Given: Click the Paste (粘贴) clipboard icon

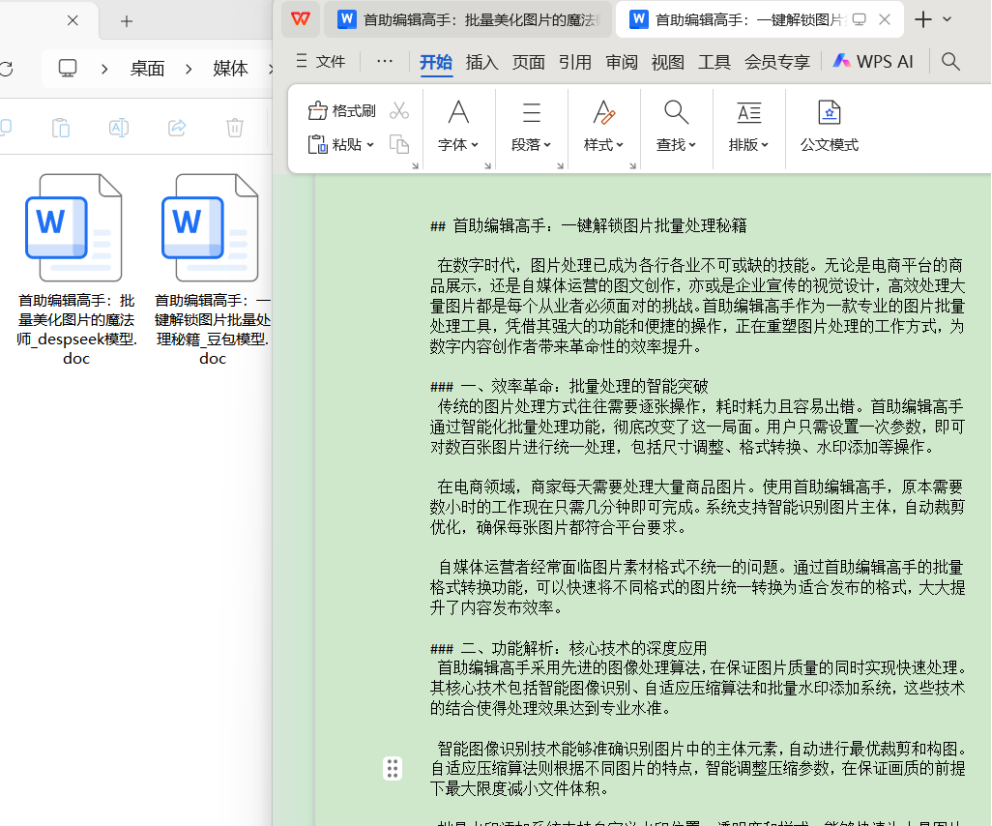Looking at the screenshot, I should click(317, 145).
